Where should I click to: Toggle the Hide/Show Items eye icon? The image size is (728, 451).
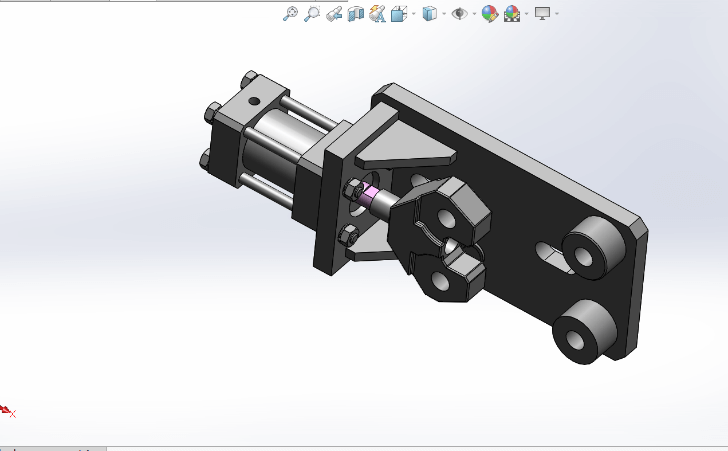point(459,13)
